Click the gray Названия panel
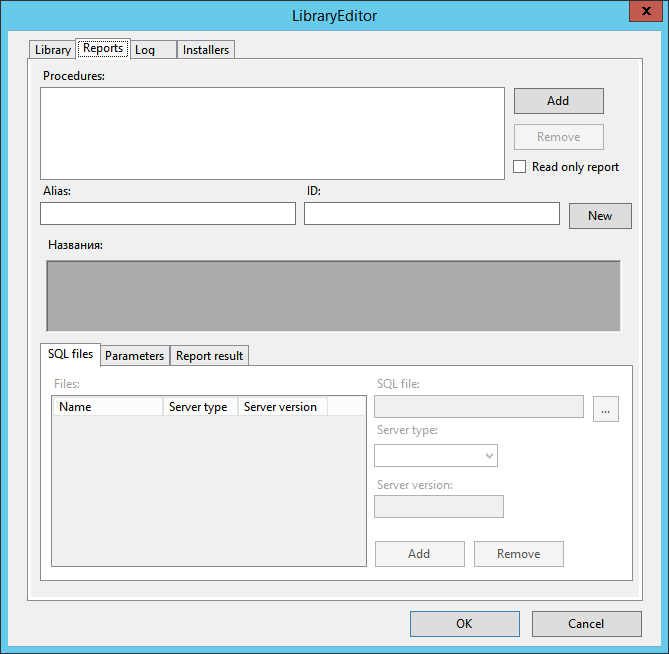Screen dimensions: 669x654 333,296
